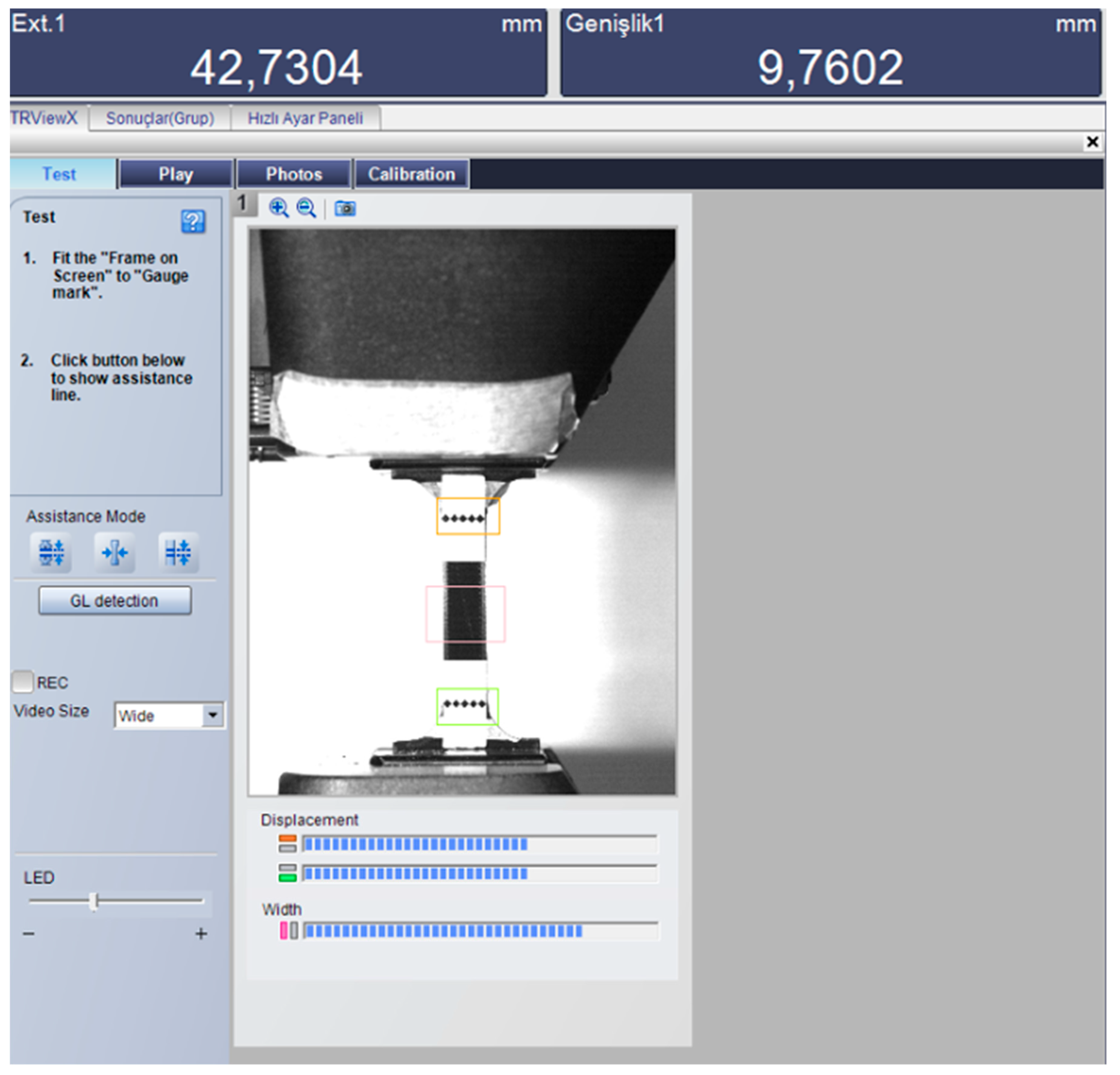Close the TRViewX panel
Image resolution: width=1120 pixels, height=1075 pixels.
1092,142
